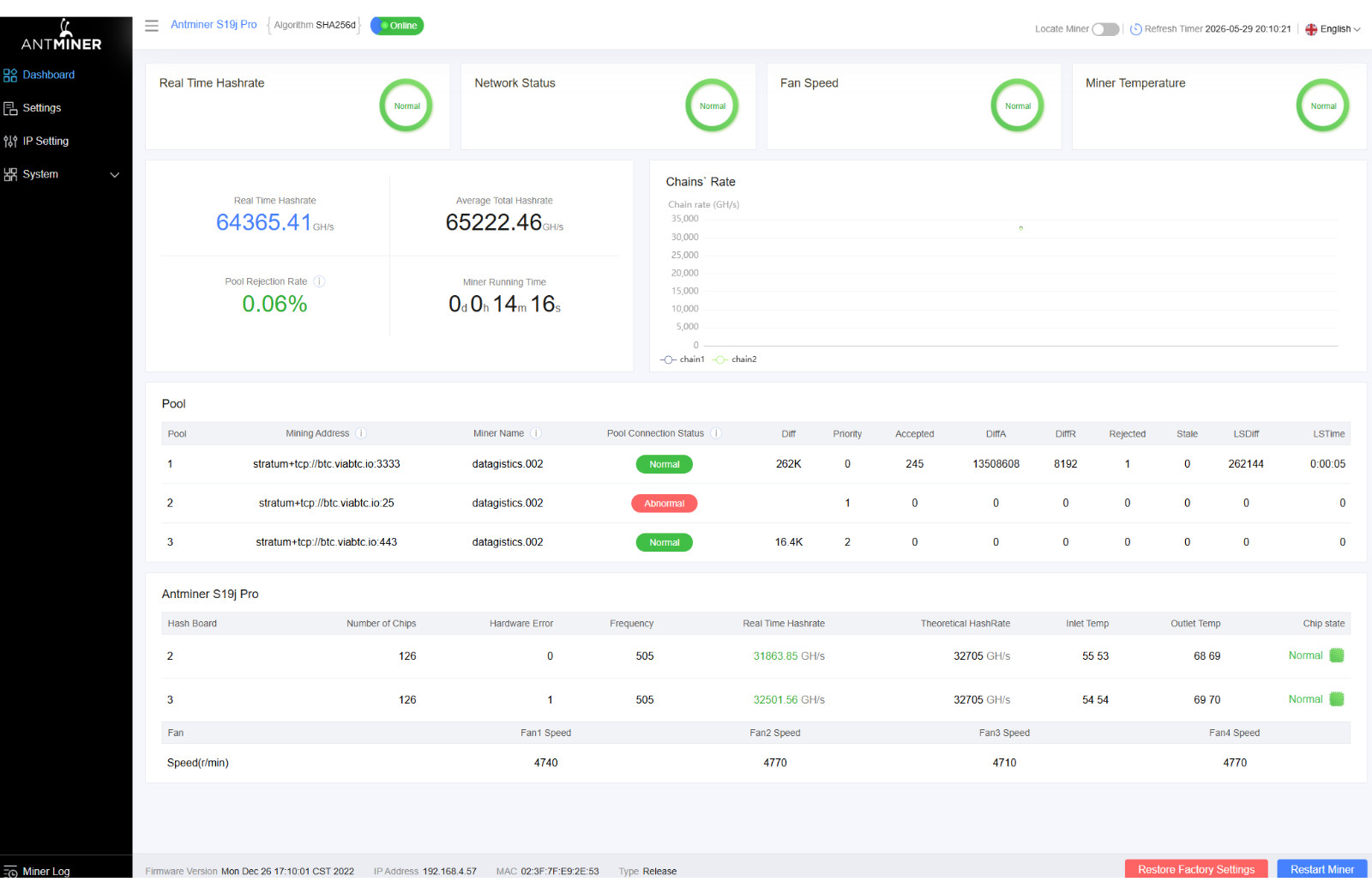The width and height of the screenshot is (1372, 894).
Task: Click the LSDiff value 262144
Action: click(x=1246, y=464)
